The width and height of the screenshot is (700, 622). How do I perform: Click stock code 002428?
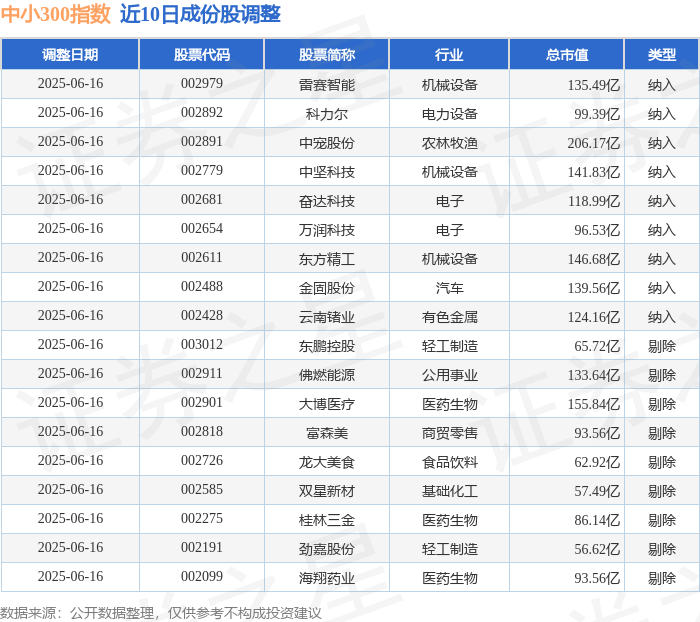click(202, 316)
